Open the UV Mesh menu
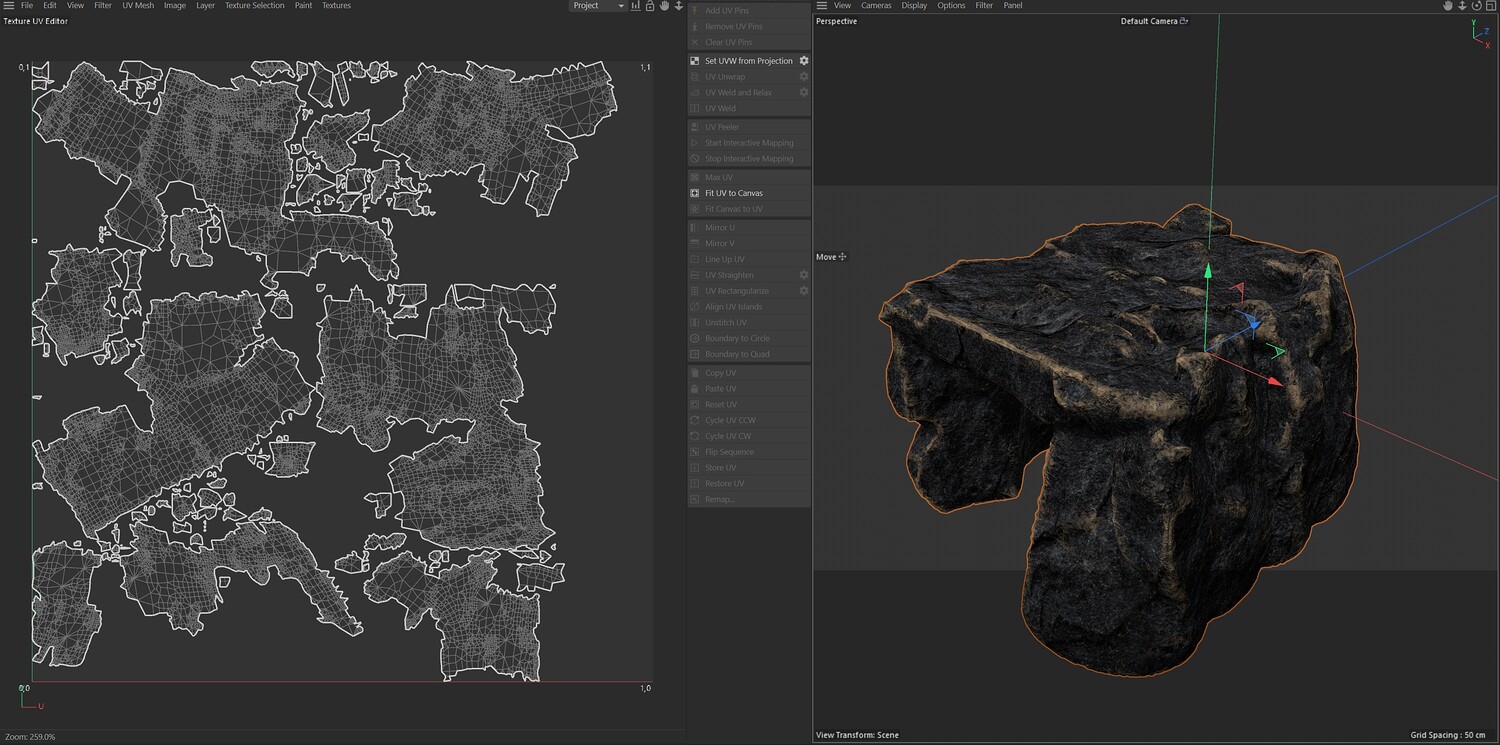This screenshot has width=1500, height=745. tap(138, 6)
